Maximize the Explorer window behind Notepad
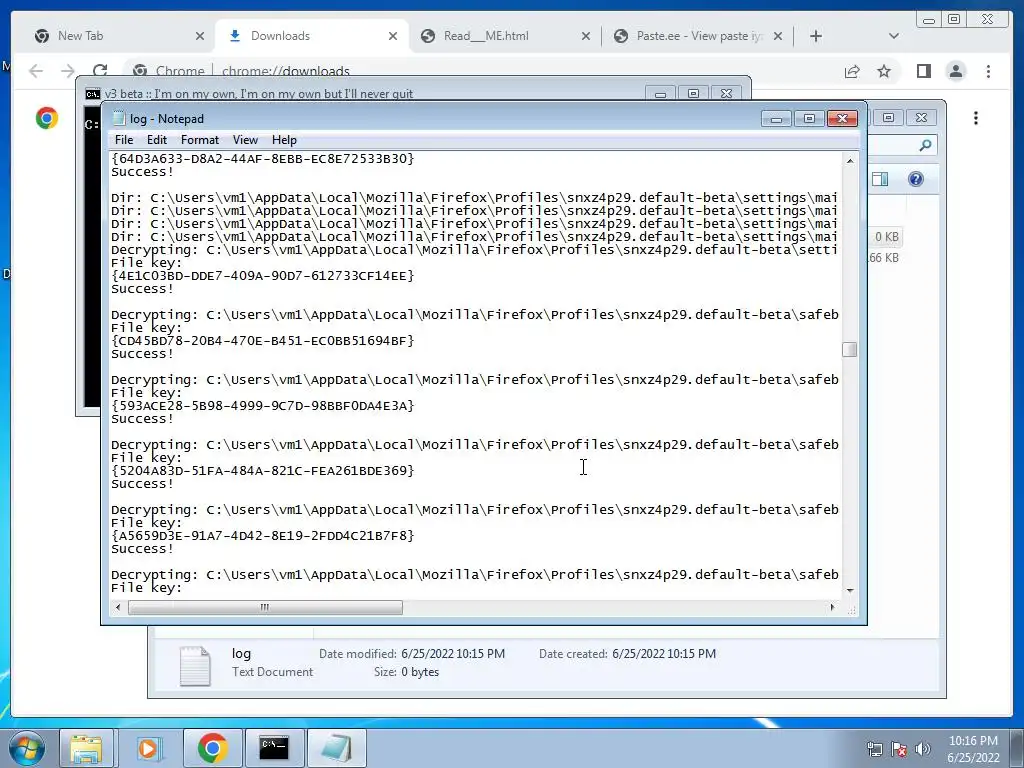This screenshot has height=768, width=1024. click(888, 118)
